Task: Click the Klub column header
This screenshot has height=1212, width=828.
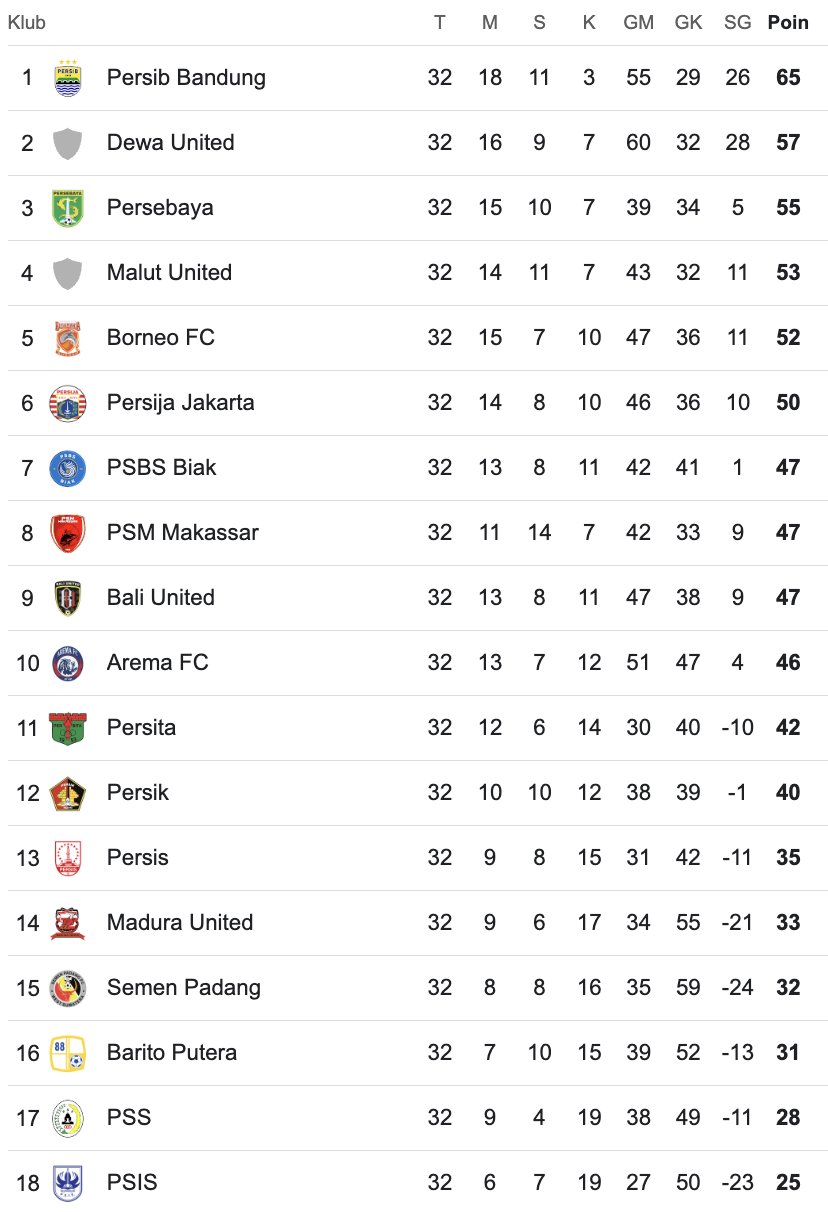Action: [x=27, y=22]
